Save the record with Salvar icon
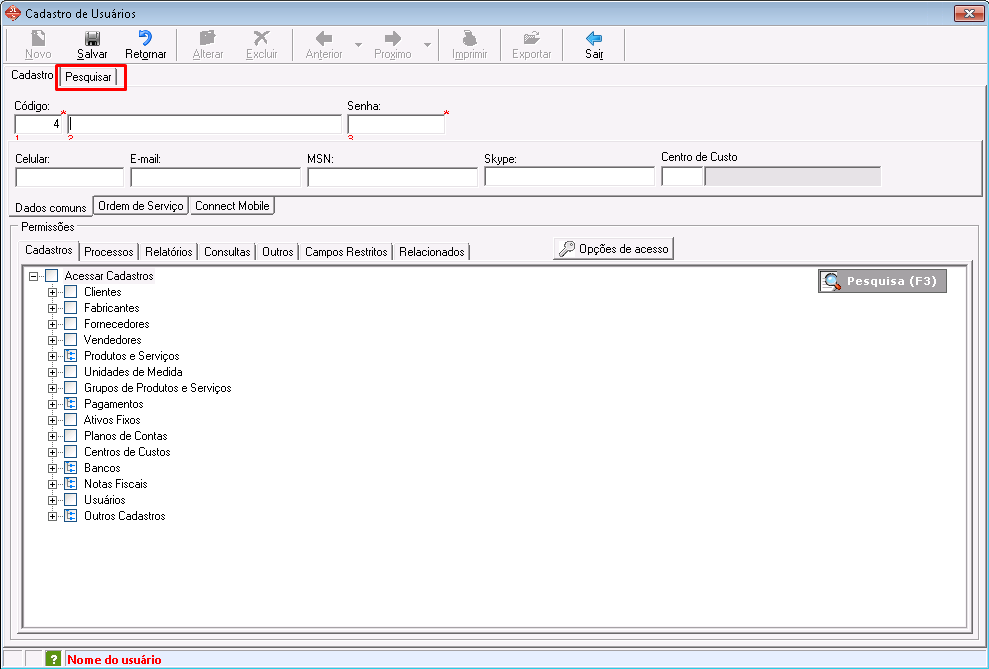Viewport: 989px width, 669px height. [92, 38]
